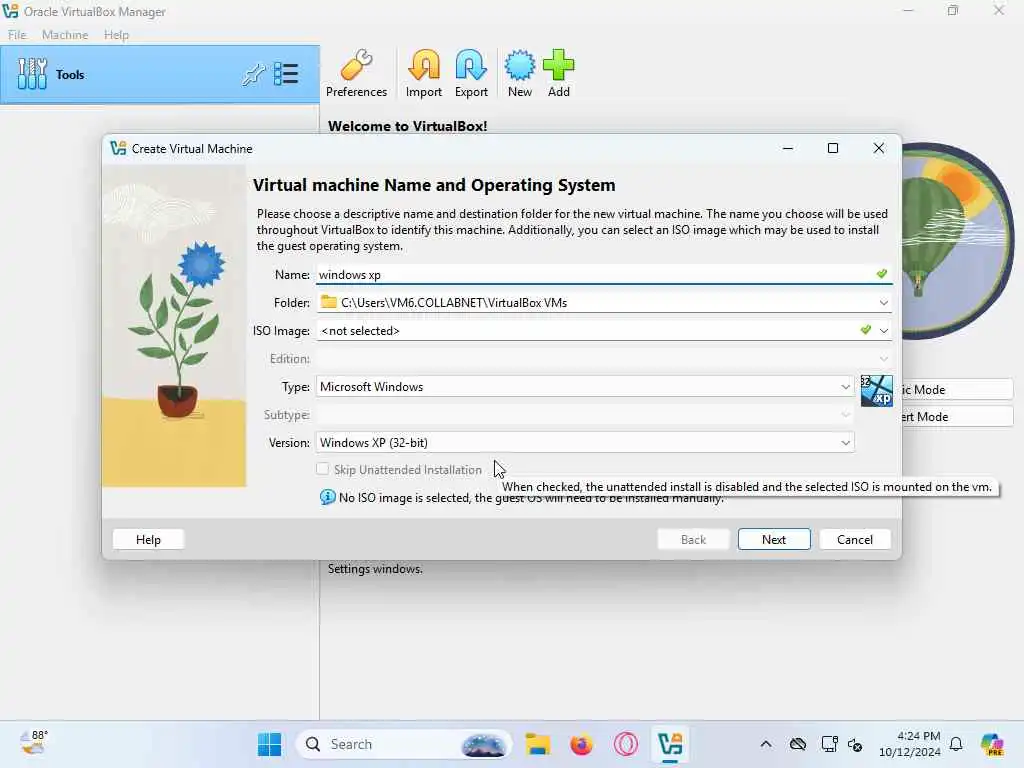Click the Cancel button
The image size is (1024, 768).
click(x=855, y=539)
